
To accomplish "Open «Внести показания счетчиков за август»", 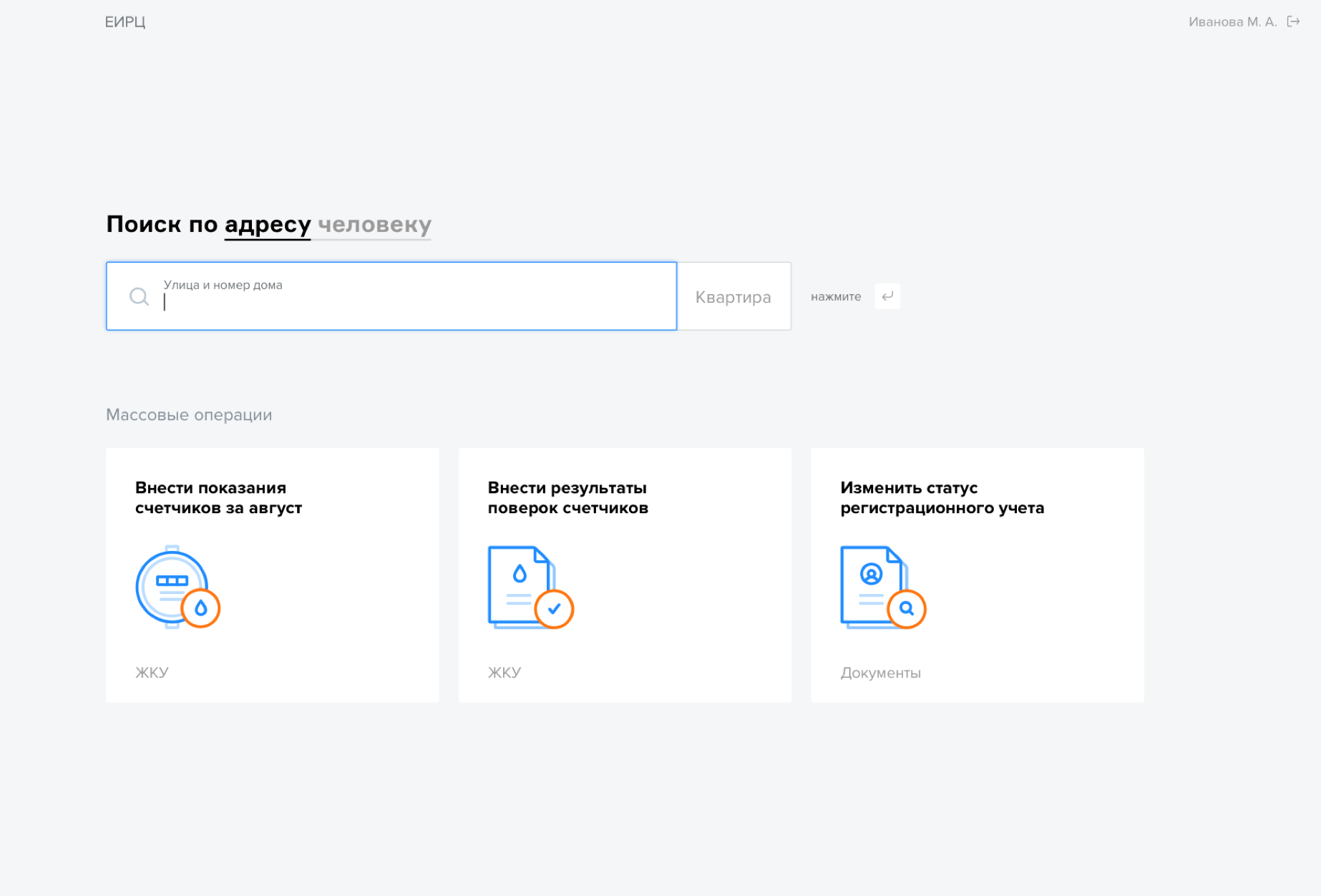I will [x=273, y=575].
